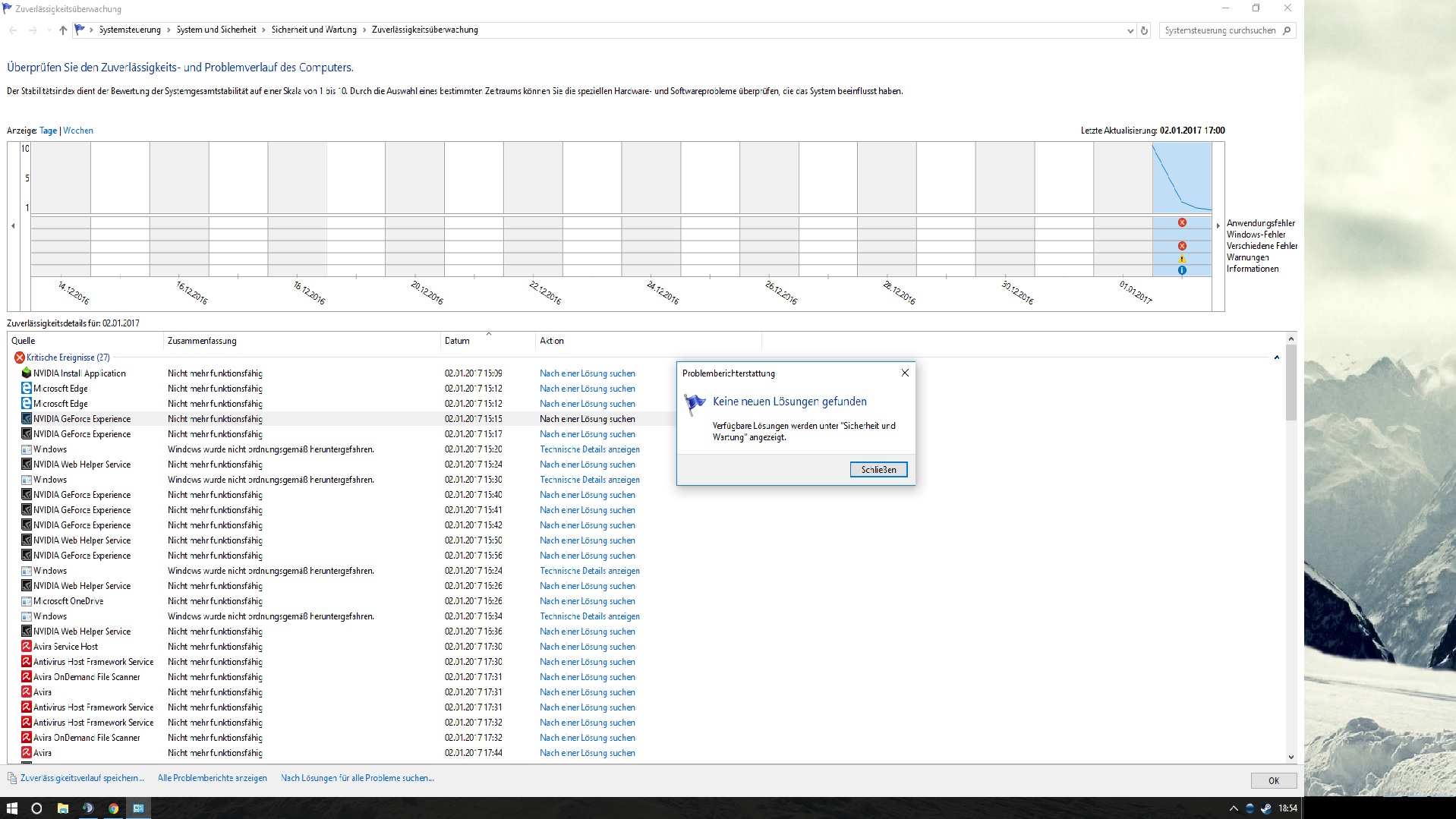The height and width of the screenshot is (819, 1456).
Task: Click Nach Lösungen für alle Probleme suchen
Action: click(x=358, y=778)
